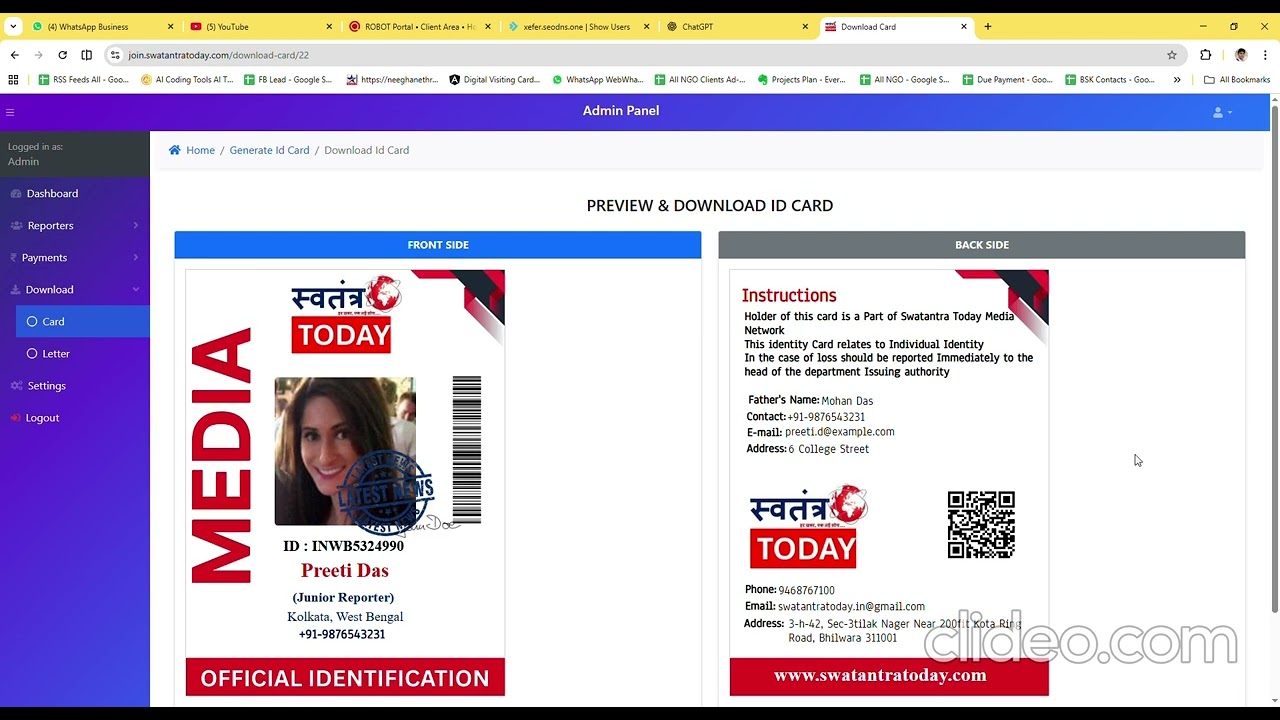
Task: Click the Reporters people icon
Action: 16,225
